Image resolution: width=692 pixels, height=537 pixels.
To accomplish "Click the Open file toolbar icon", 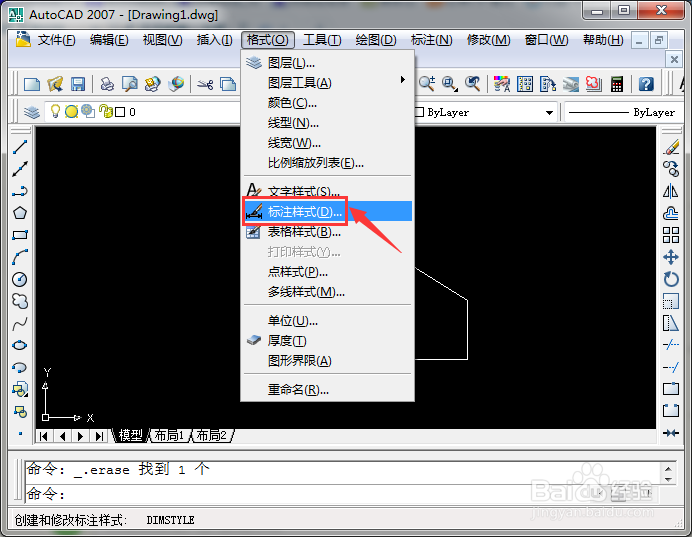I will tap(55, 84).
